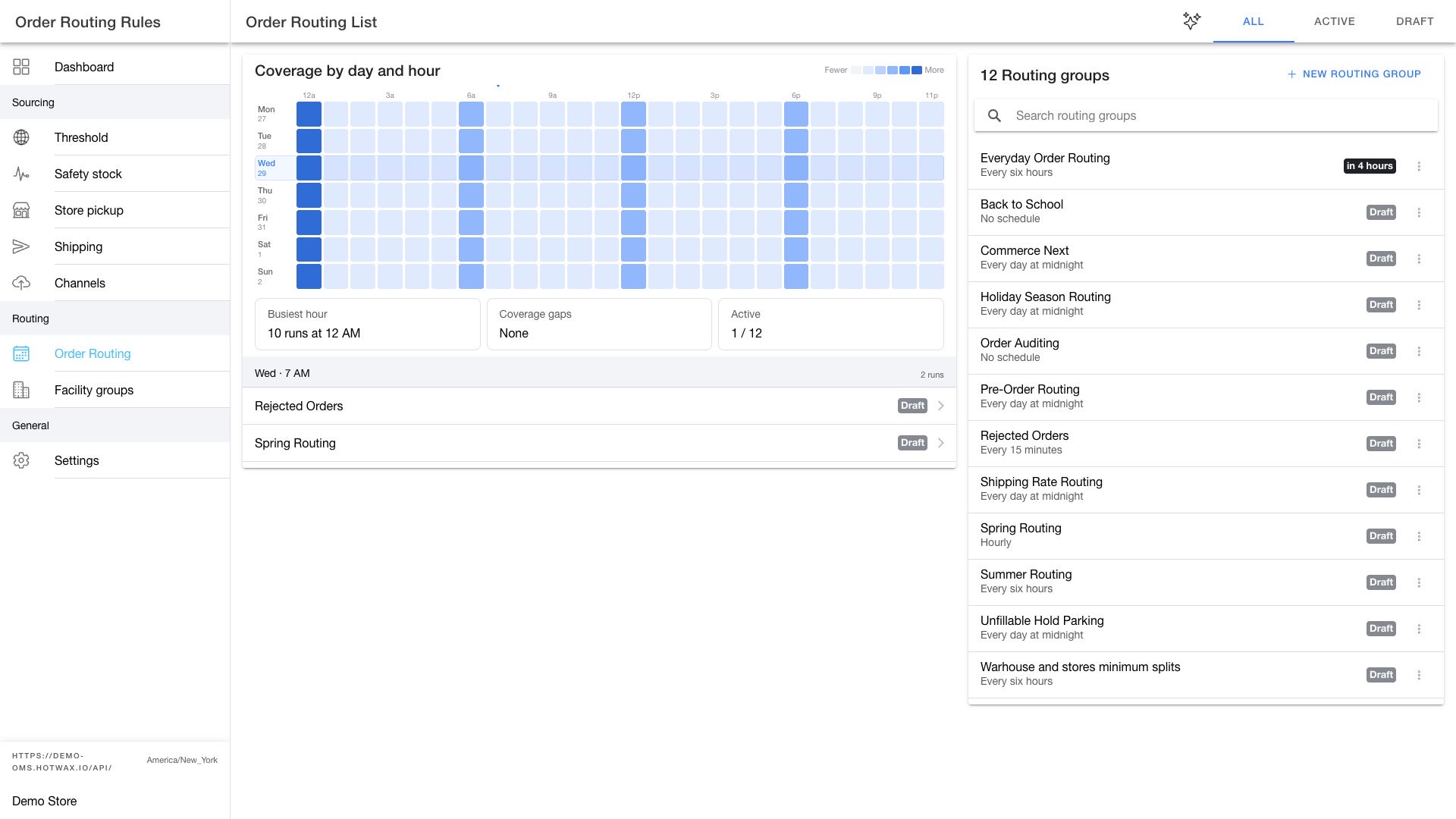This screenshot has height=819, width=1456.
Task: Open options menu for Back to School
Action: [1419, 212]
